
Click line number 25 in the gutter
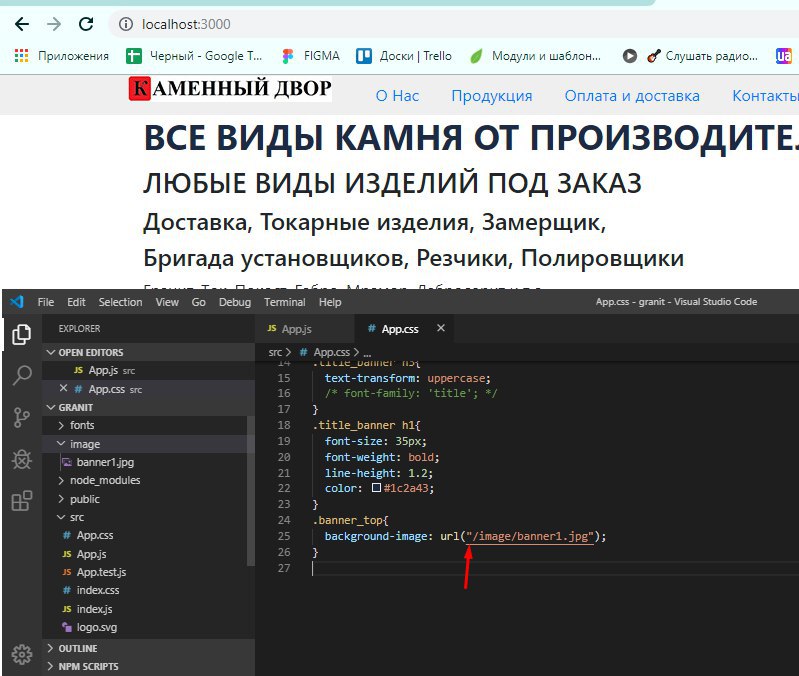pyautogui.click(x=284, y=536)
